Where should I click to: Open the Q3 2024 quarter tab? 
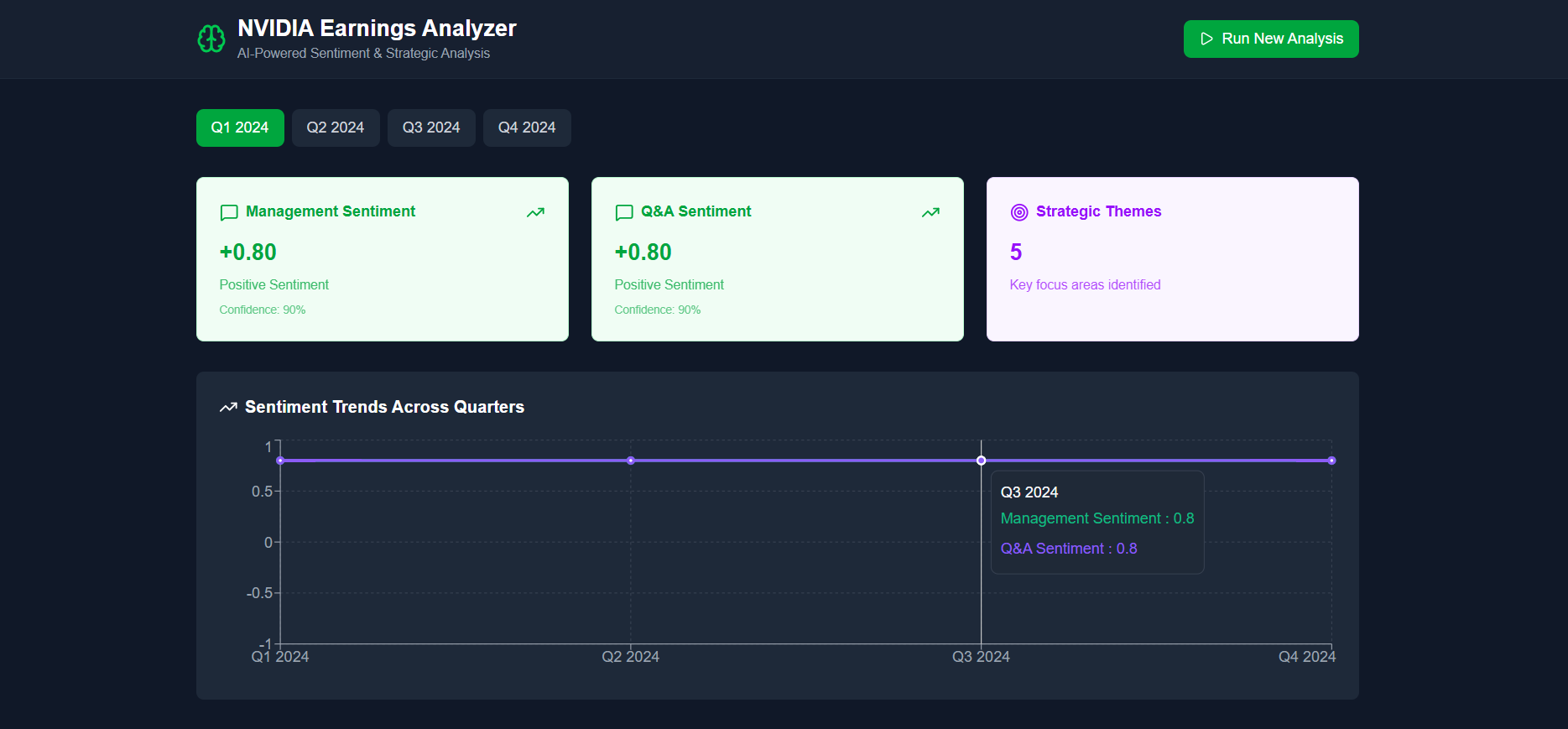(x=431, y=128)
